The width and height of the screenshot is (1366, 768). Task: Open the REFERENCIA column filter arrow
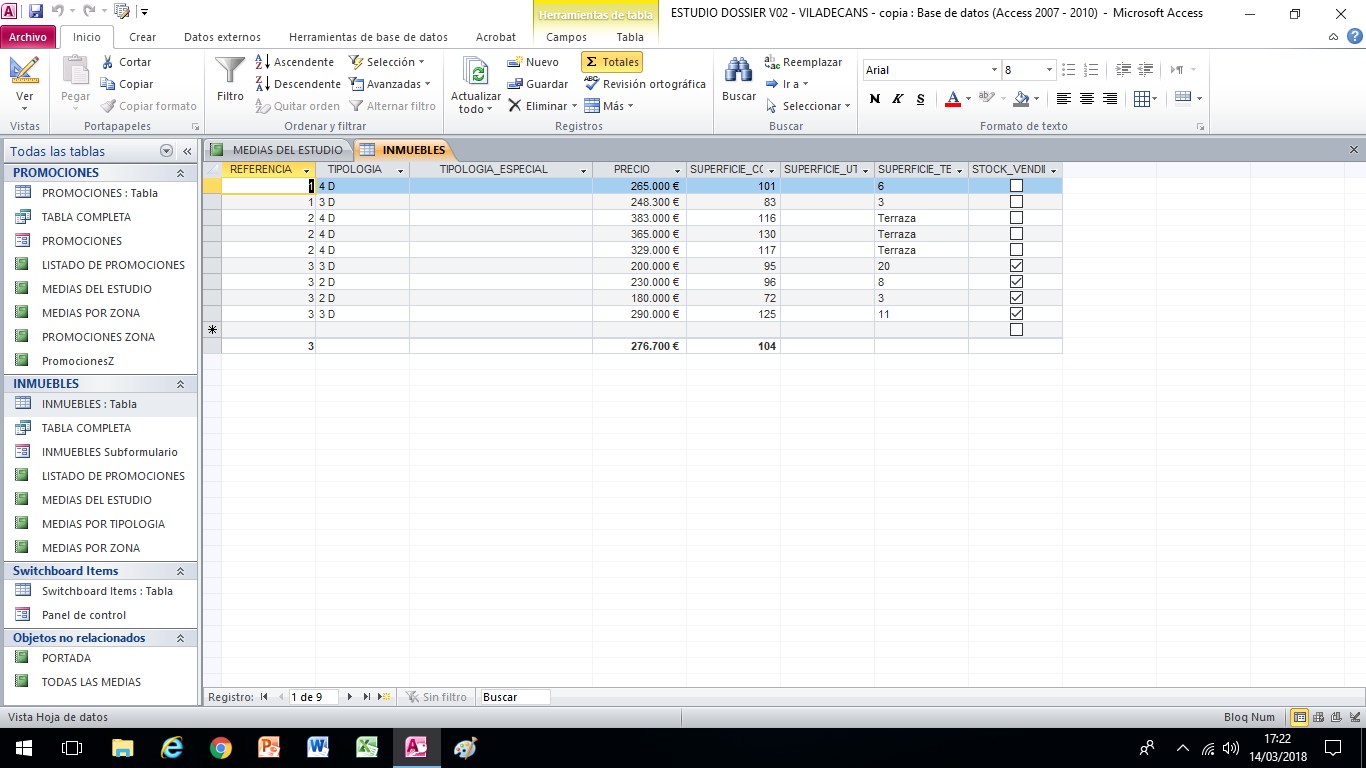307,170
